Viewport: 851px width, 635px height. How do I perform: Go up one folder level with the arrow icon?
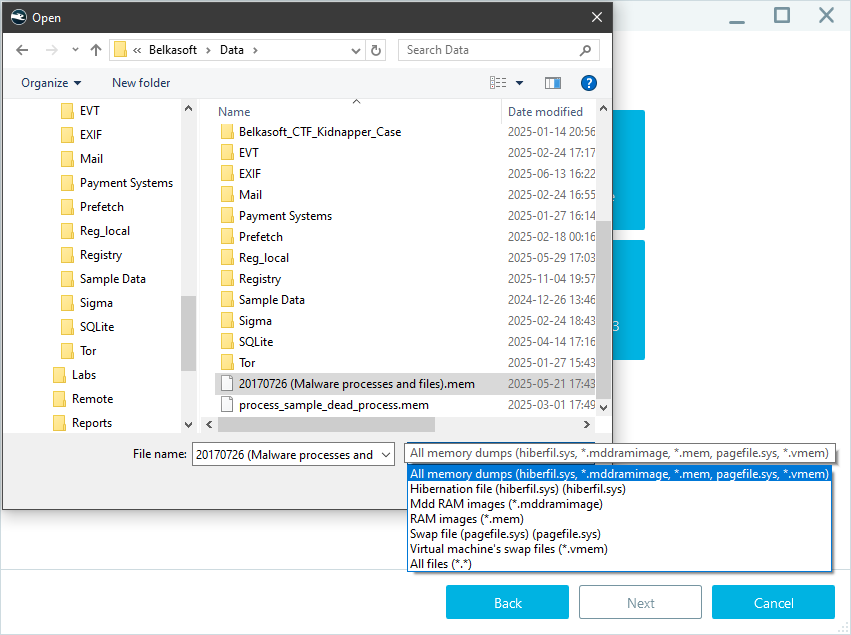coord(95,49)
